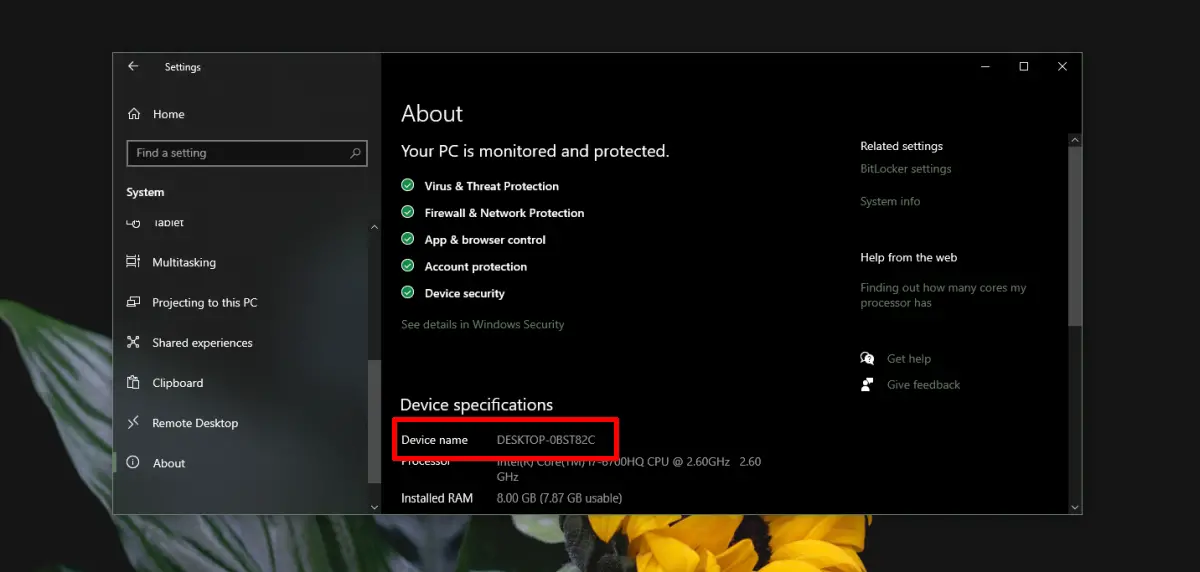This screenshot has width=1200, height=572.
Task: Open System info link
Action: click(890, 201)
